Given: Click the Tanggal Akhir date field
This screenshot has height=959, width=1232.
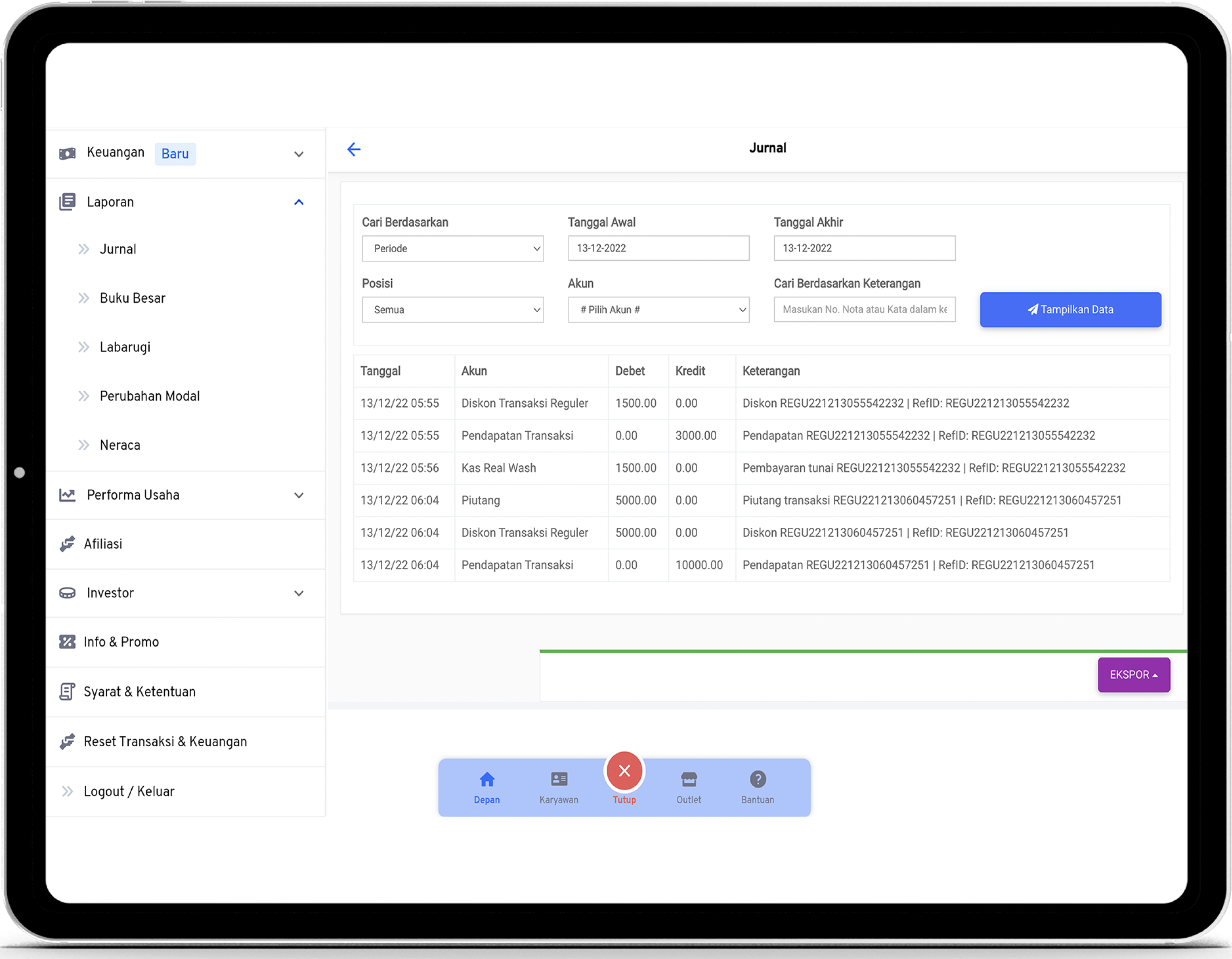Looking at the screenshot, I should pyautogui.click(x=865, y=248).
